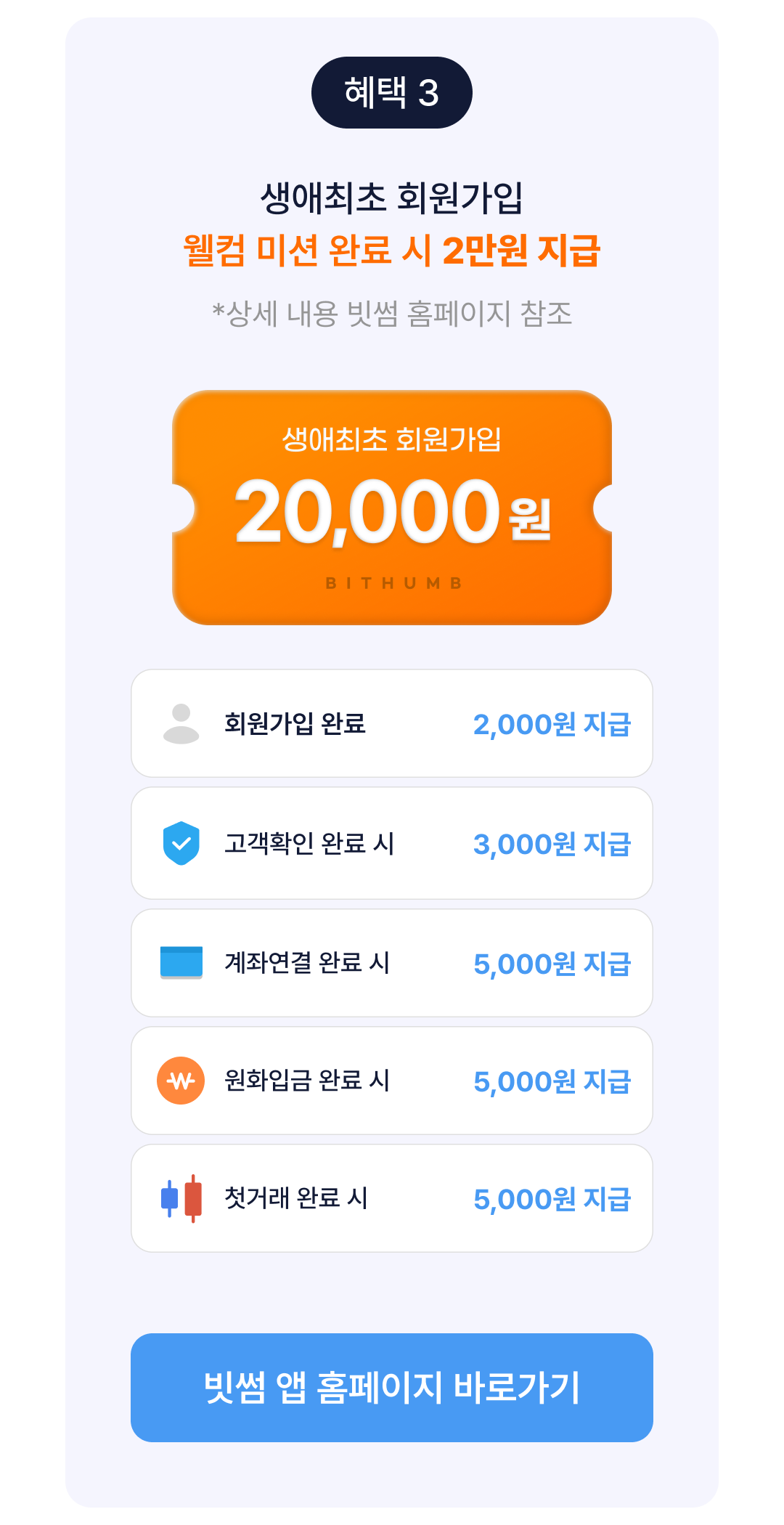This screenshot has width=784, height=1525.
Task: Click the gray person icon for 회원가입 완료
Action: pyautogui.click(x=181, y=723)
